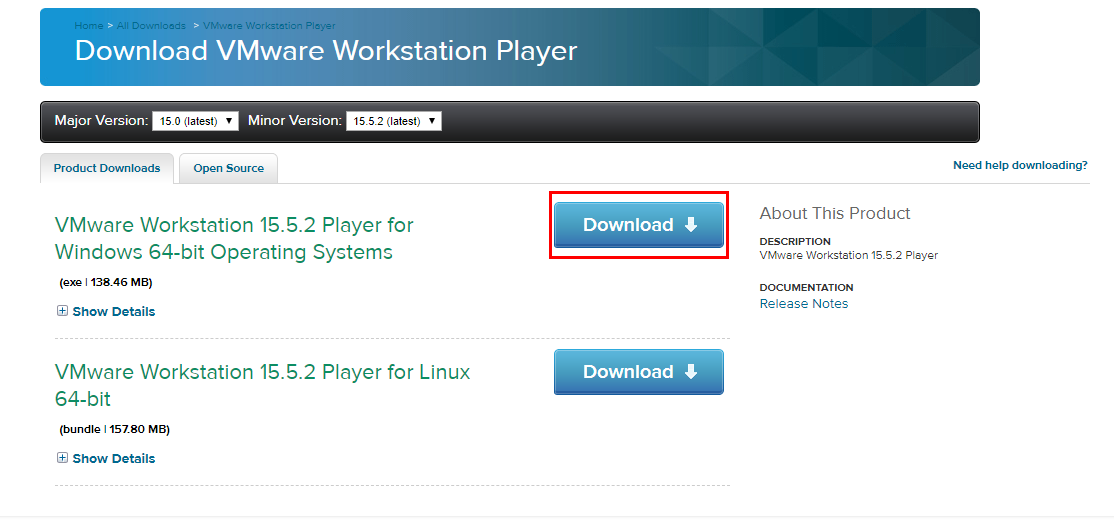Viewport: 1114px width, 530px height.
Task: Click the DESCRIPTION label
Action: coord(795,242)
